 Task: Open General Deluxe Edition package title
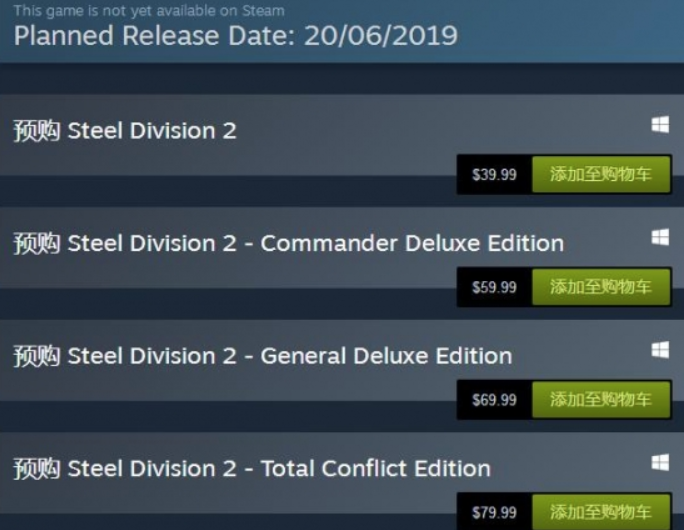[263, 356]
